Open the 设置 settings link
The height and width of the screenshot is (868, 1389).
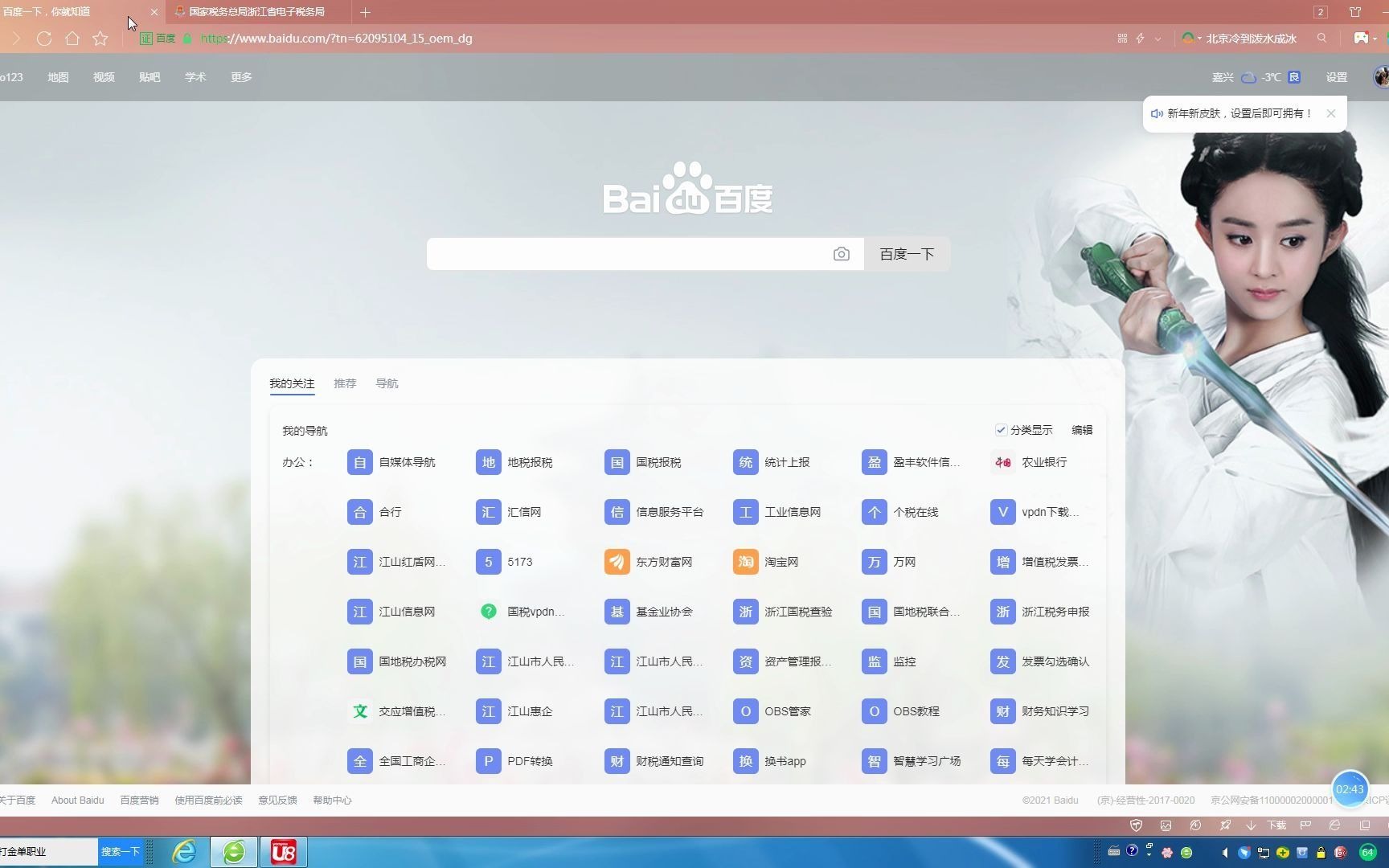[x=1337, y=77]
